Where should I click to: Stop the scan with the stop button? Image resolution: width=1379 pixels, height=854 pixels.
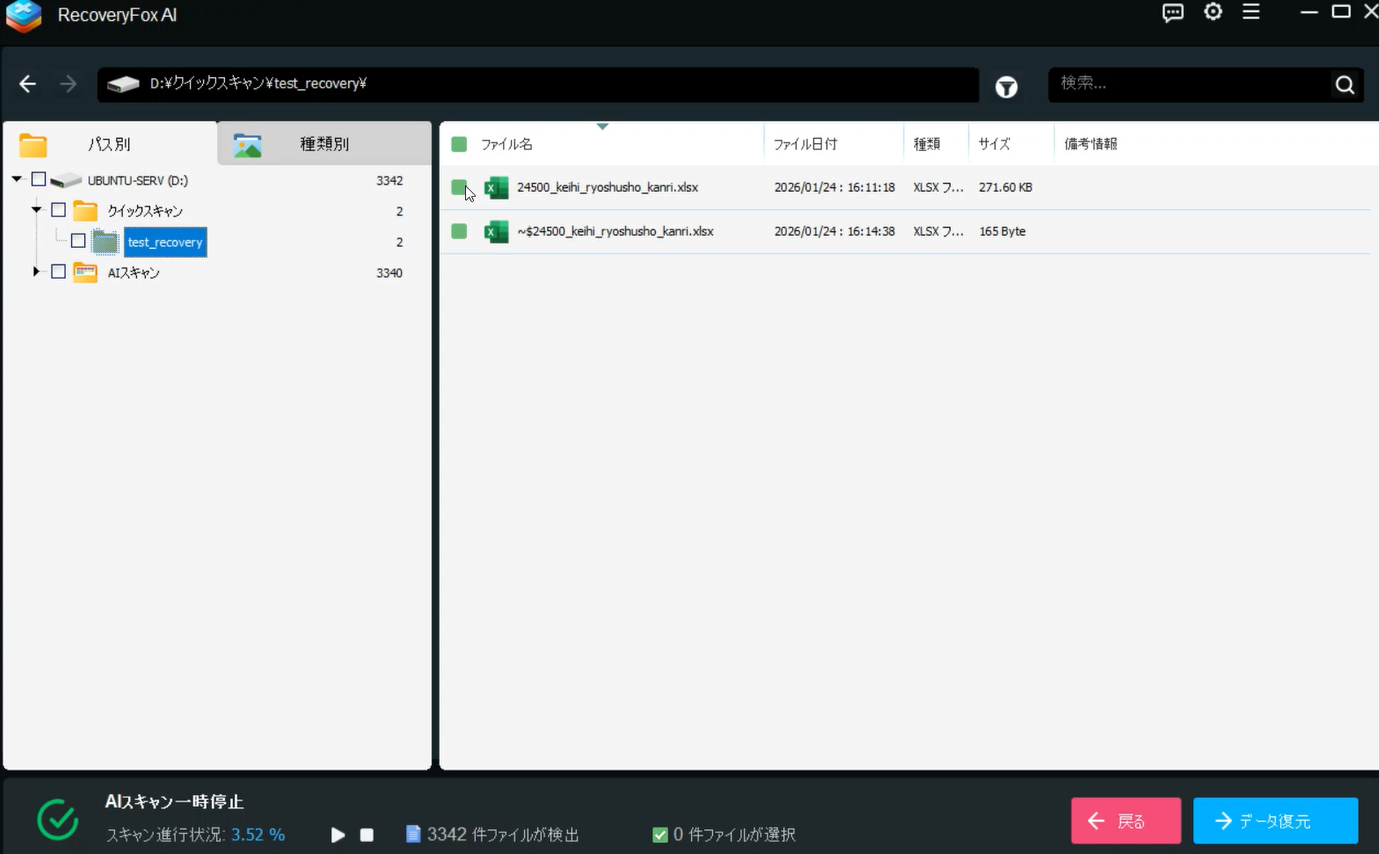pyautogui.click(x=367, y=835)
